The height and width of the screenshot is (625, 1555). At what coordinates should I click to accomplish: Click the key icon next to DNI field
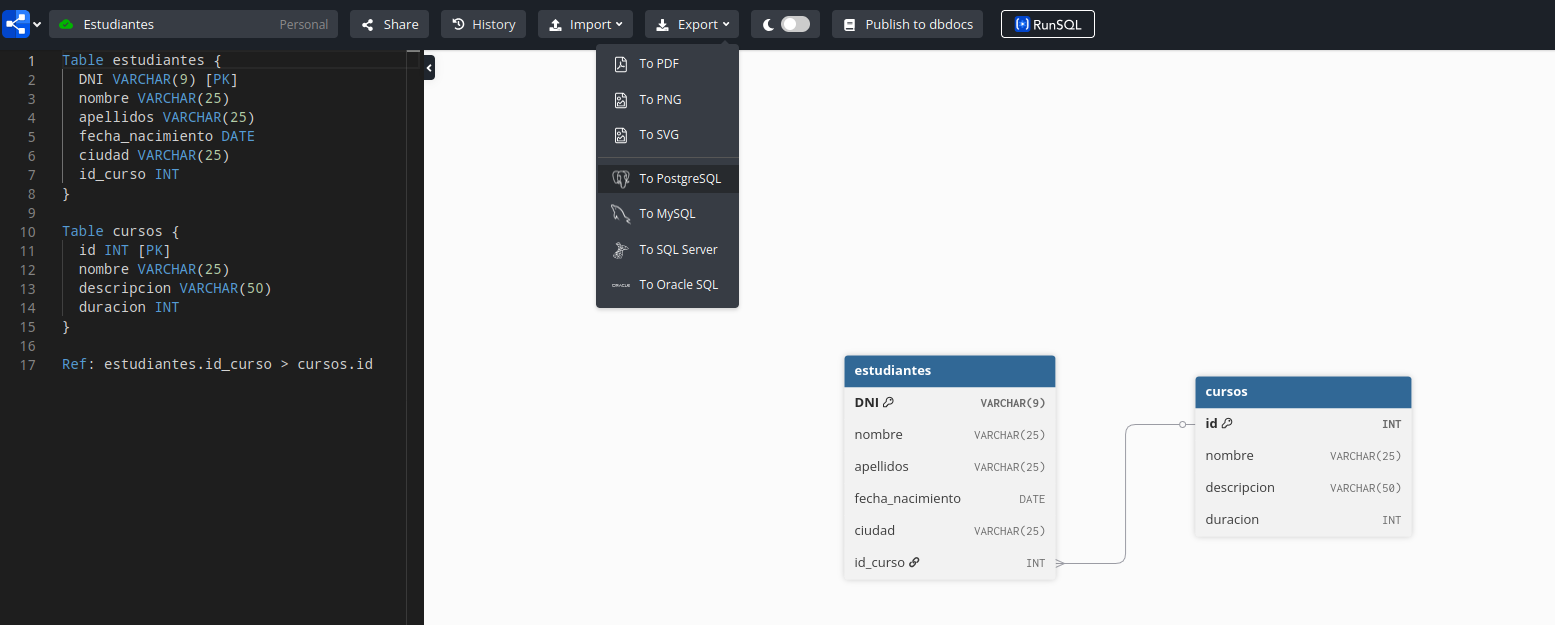(888, 402)
